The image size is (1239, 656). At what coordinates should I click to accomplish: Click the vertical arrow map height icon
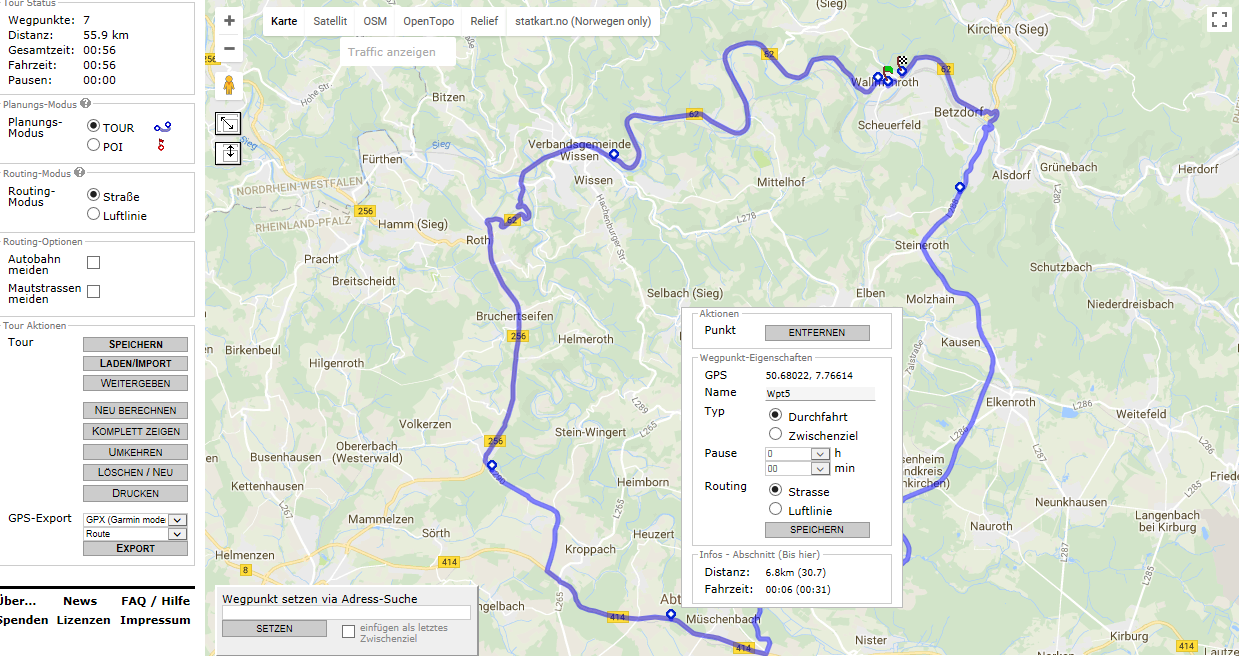click(229, 153)
